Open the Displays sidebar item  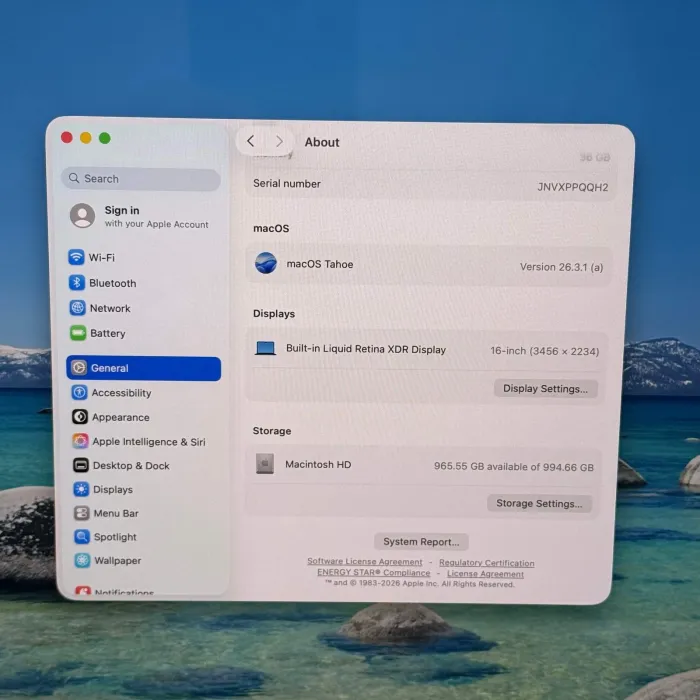pyautogui.click(x=112, y=490)
